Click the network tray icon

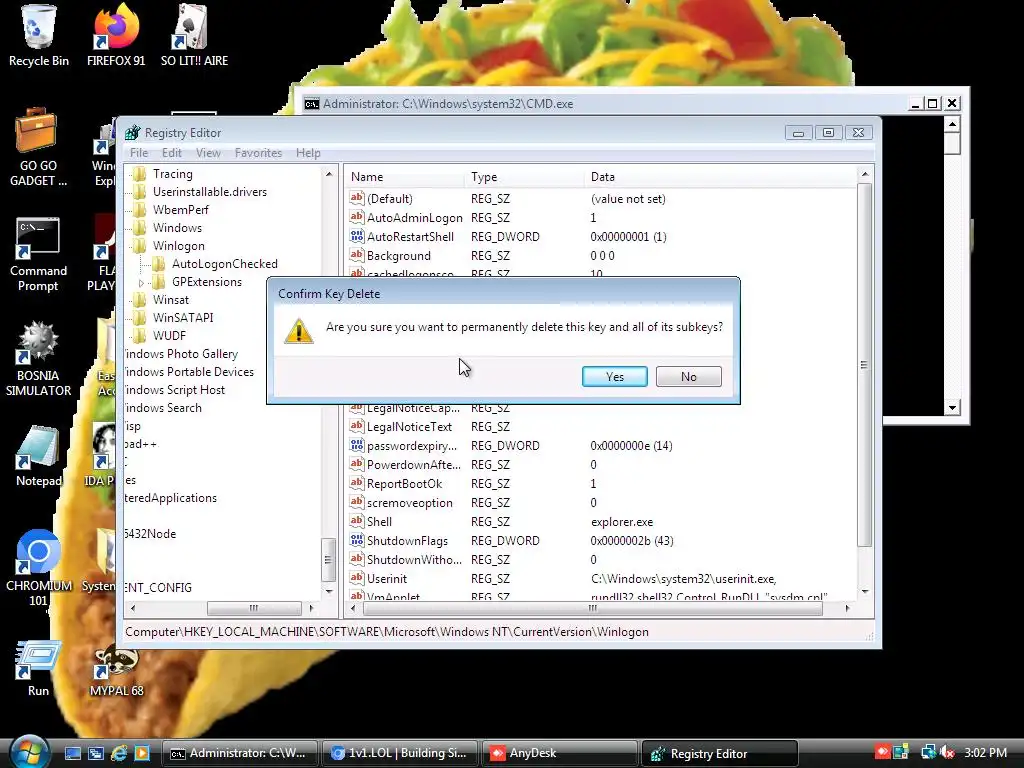(x=927, y=752)
